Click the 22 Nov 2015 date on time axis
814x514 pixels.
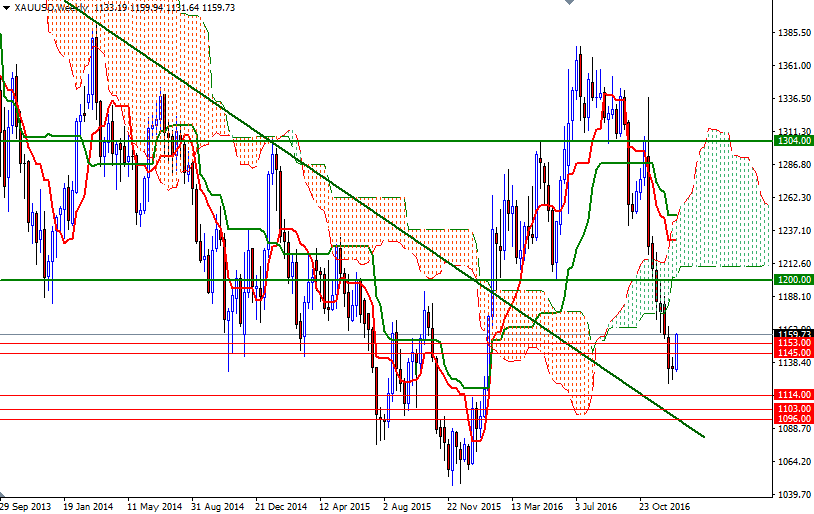474,506
